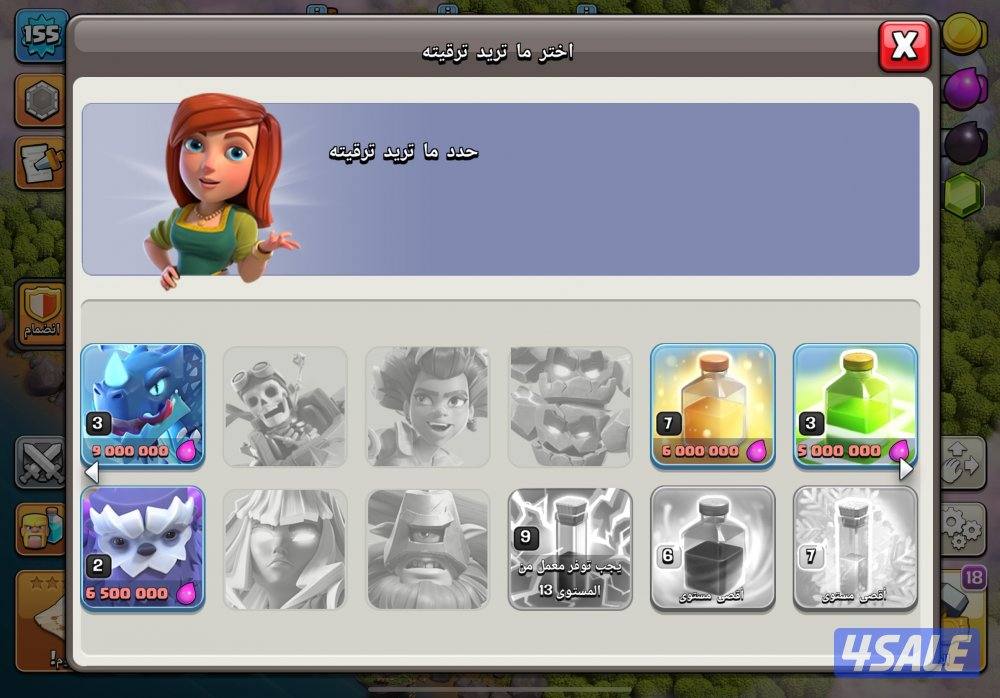Select the Electro Dragon for upgrade
This screenshot has width=1000, height=698.
(x=142, y=405)
